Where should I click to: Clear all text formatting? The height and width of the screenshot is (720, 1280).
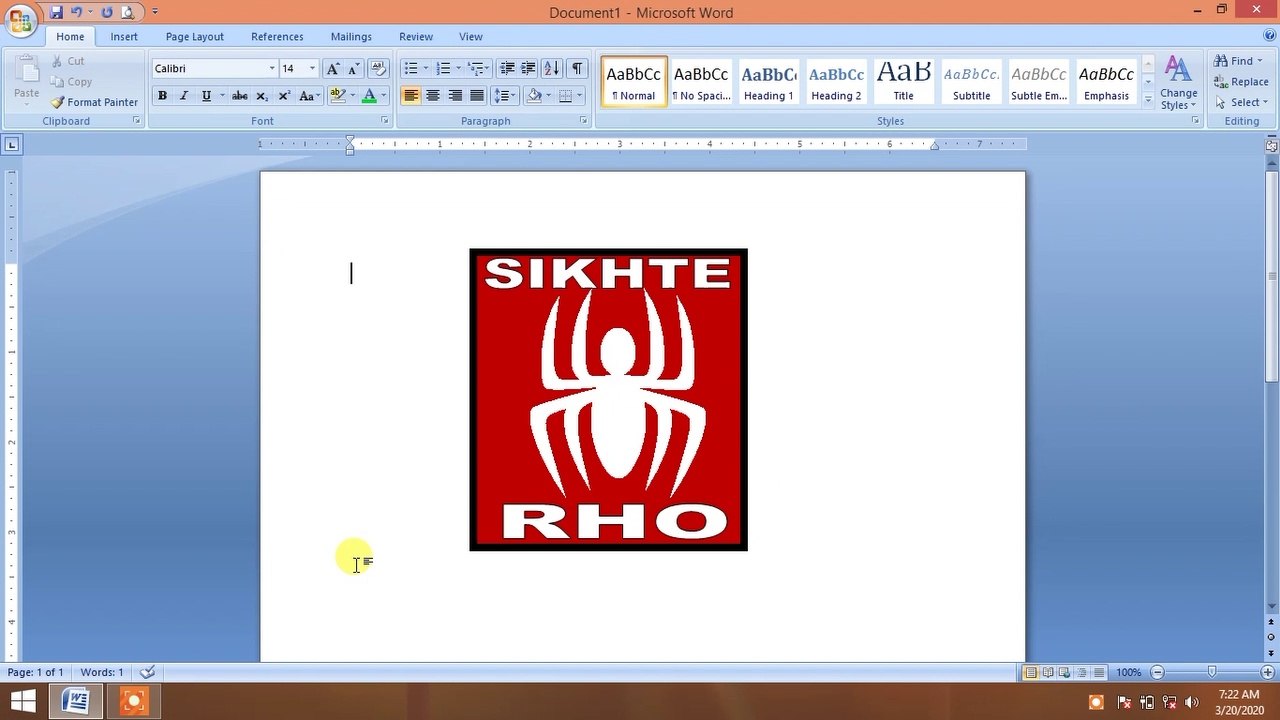[378, 68]
